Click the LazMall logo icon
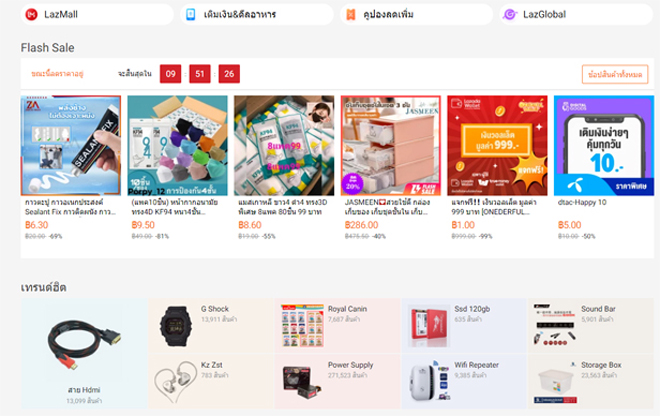660x416 pixels. pyautogui.click(x=31, y=14)
